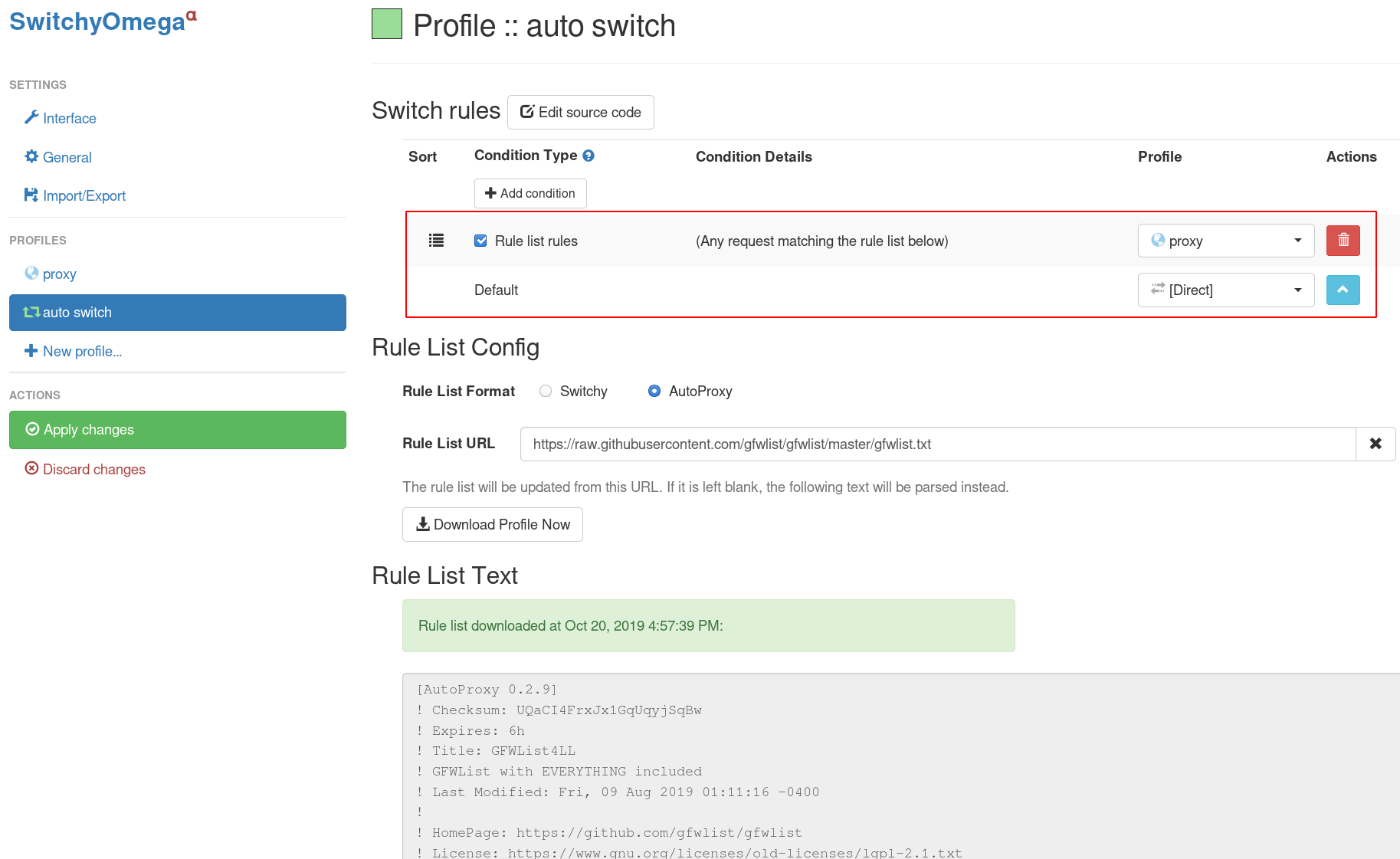Select the Switchy rule list format

(546, 391)
